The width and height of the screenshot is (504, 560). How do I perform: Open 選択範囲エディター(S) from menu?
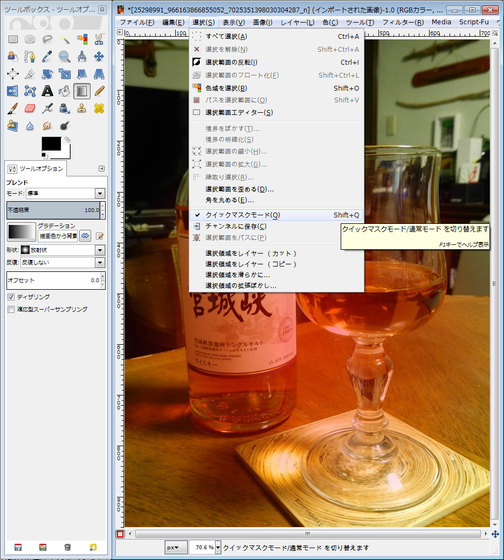[276, 112]
